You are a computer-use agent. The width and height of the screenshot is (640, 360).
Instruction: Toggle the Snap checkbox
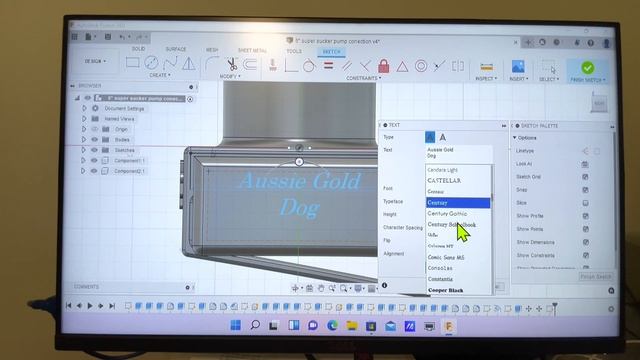585,190
